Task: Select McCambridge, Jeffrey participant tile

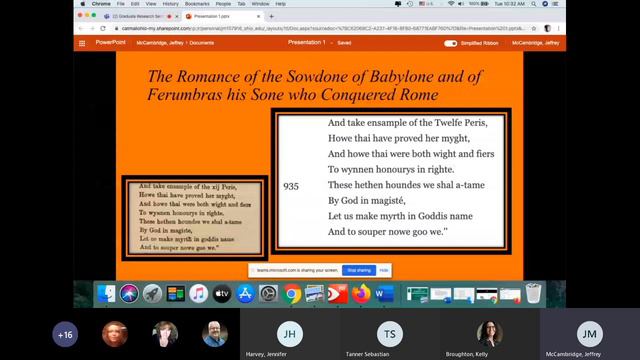Action: point(590,334)
